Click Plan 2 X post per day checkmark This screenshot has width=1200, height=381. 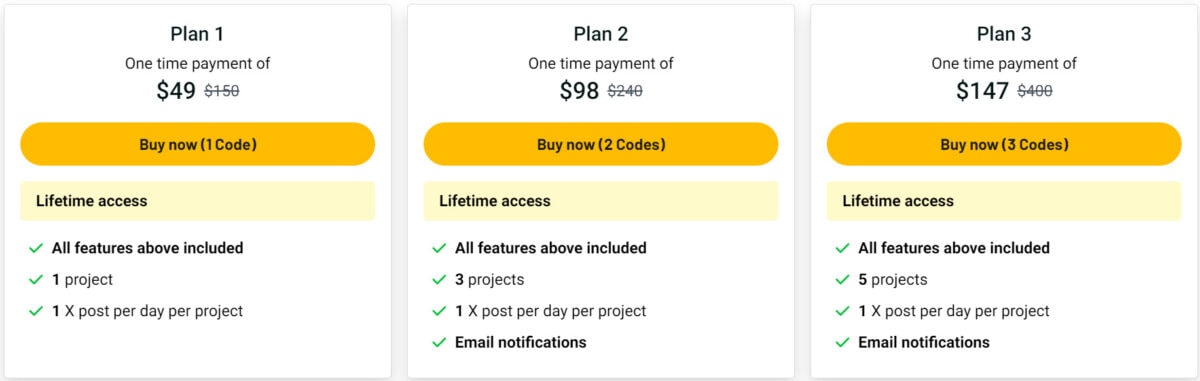pyautogui.click(x=439, y=311)
